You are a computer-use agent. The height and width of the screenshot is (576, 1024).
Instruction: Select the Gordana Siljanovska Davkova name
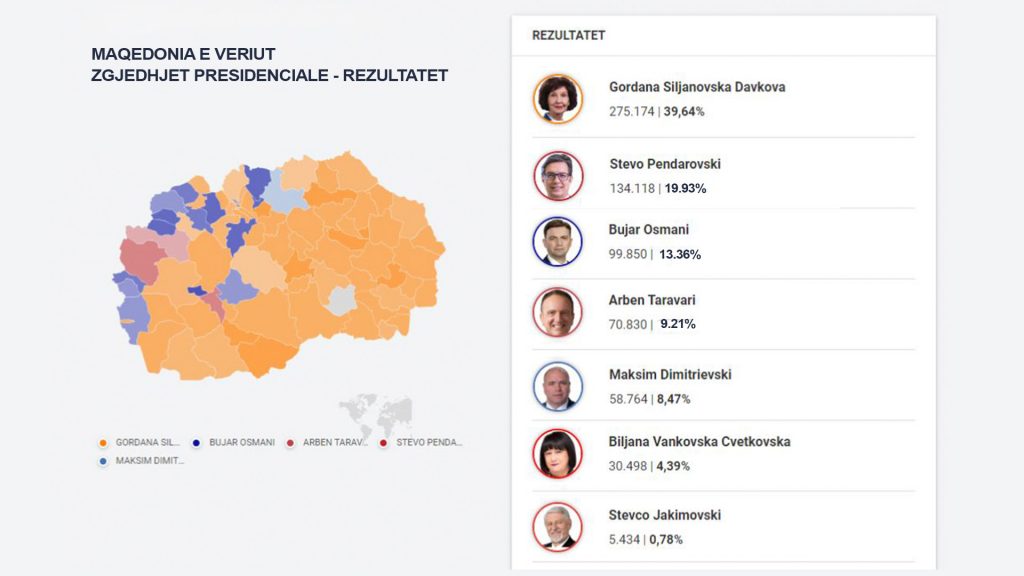click(697, 87)
